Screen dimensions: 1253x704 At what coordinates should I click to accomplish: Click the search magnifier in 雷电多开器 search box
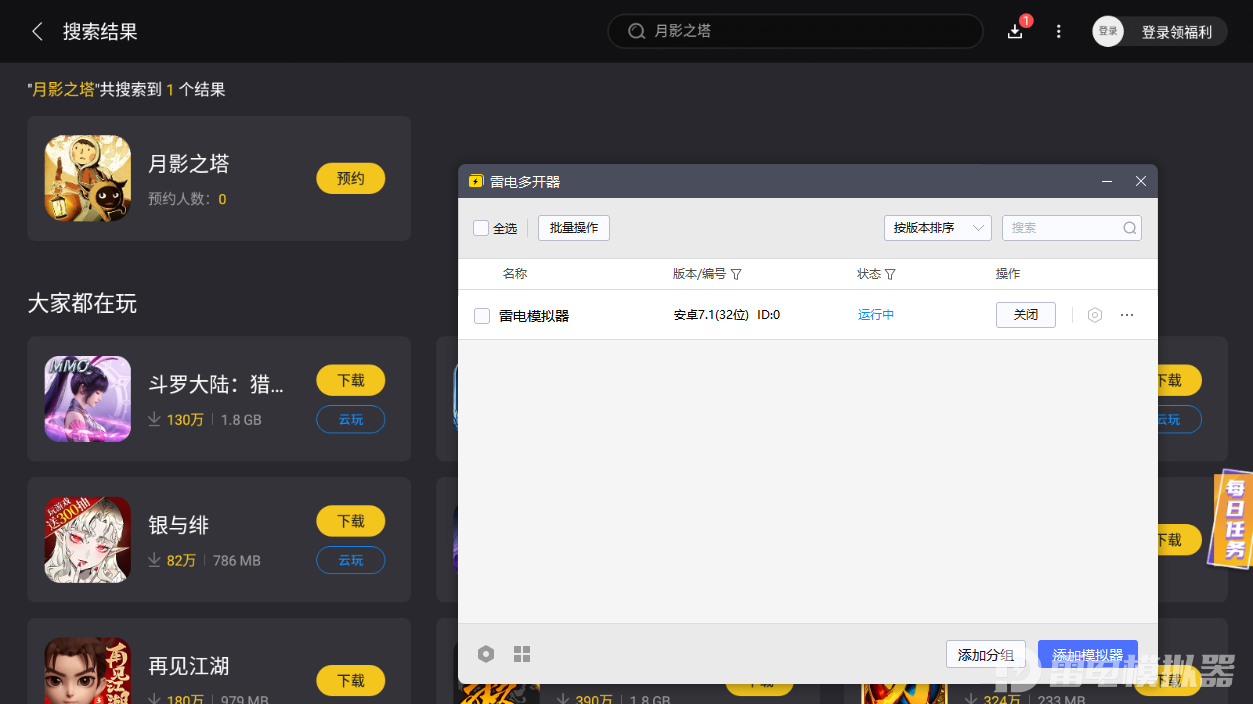click(1131, 227)
